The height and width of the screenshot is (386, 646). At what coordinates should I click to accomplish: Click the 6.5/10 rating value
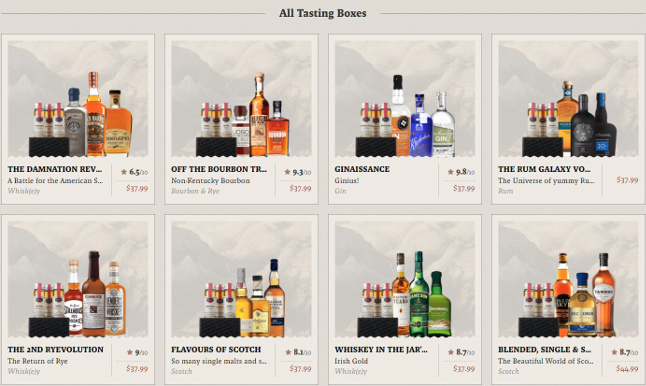coord(138,172)
